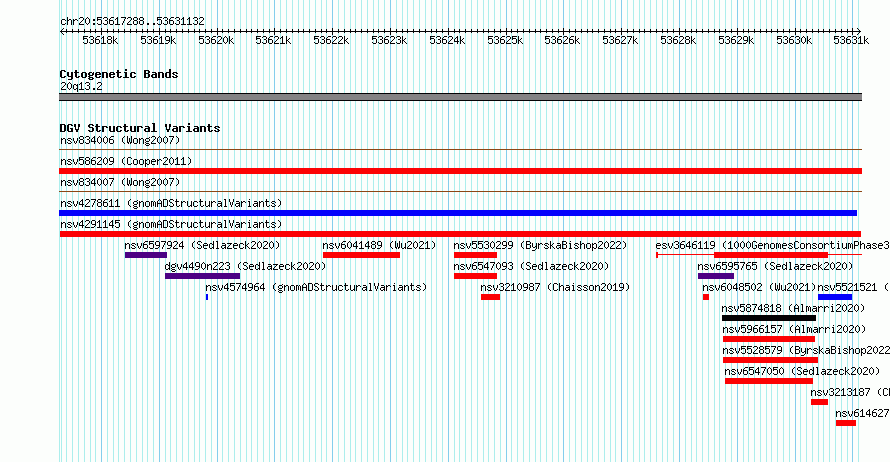
Task: Select the purple dgv4490n223 feature bar
Action: click(x=203, y=276)
